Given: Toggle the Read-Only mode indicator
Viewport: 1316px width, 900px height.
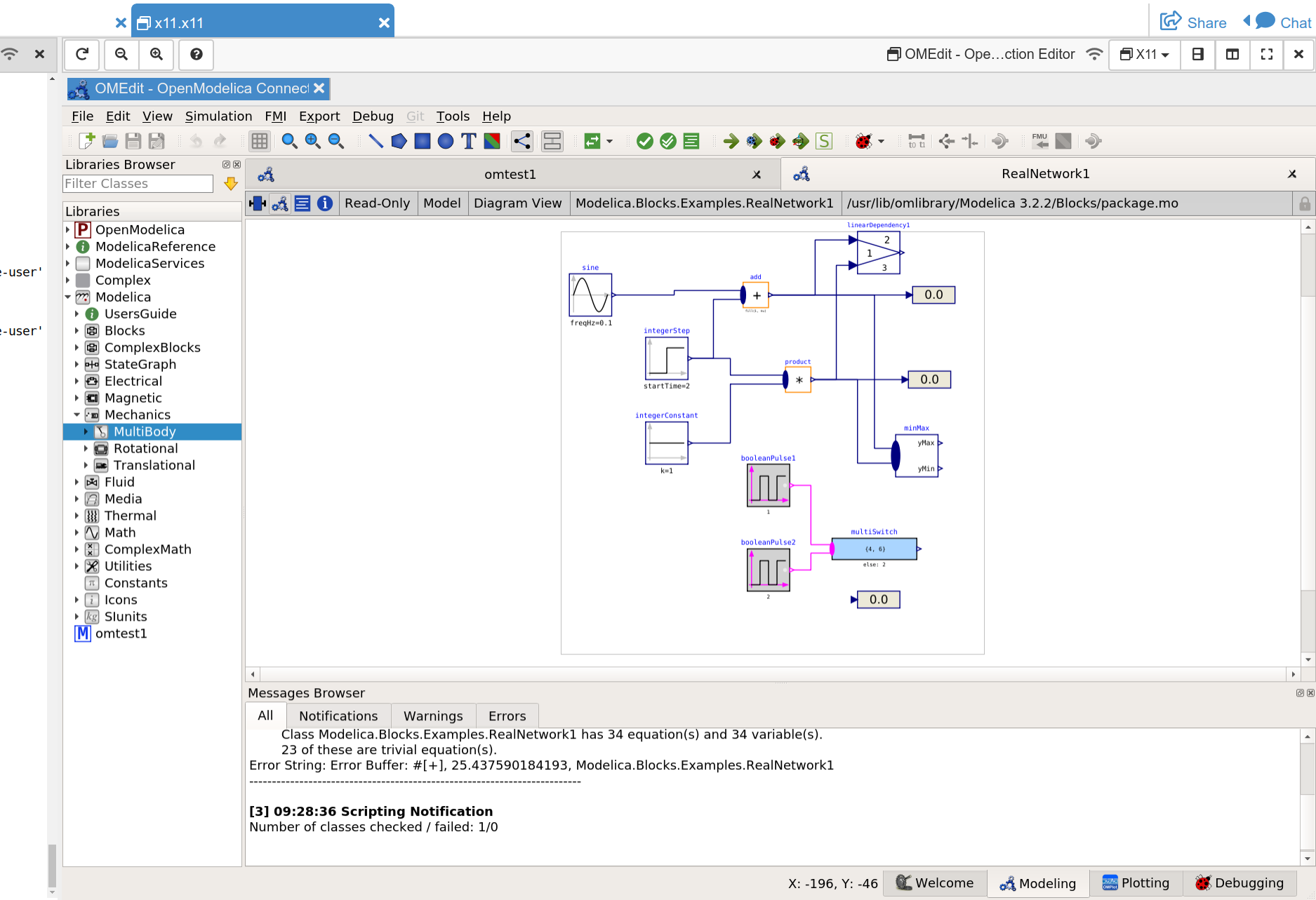Looking at the screenshot, I should pyautogui.click(x=377, y=203).
